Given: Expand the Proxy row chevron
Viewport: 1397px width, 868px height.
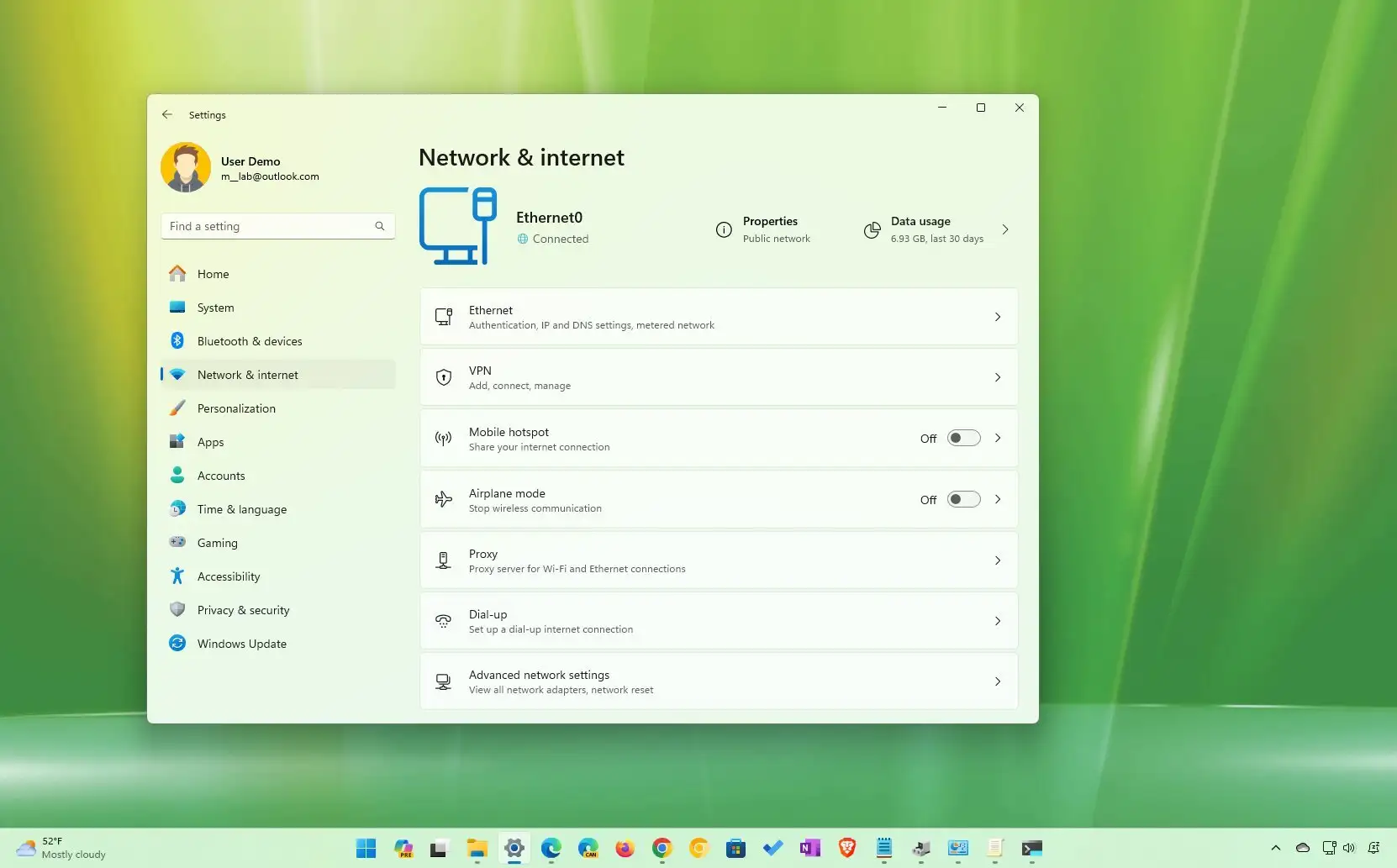Looking at the screenshot, I should point(998,560).
